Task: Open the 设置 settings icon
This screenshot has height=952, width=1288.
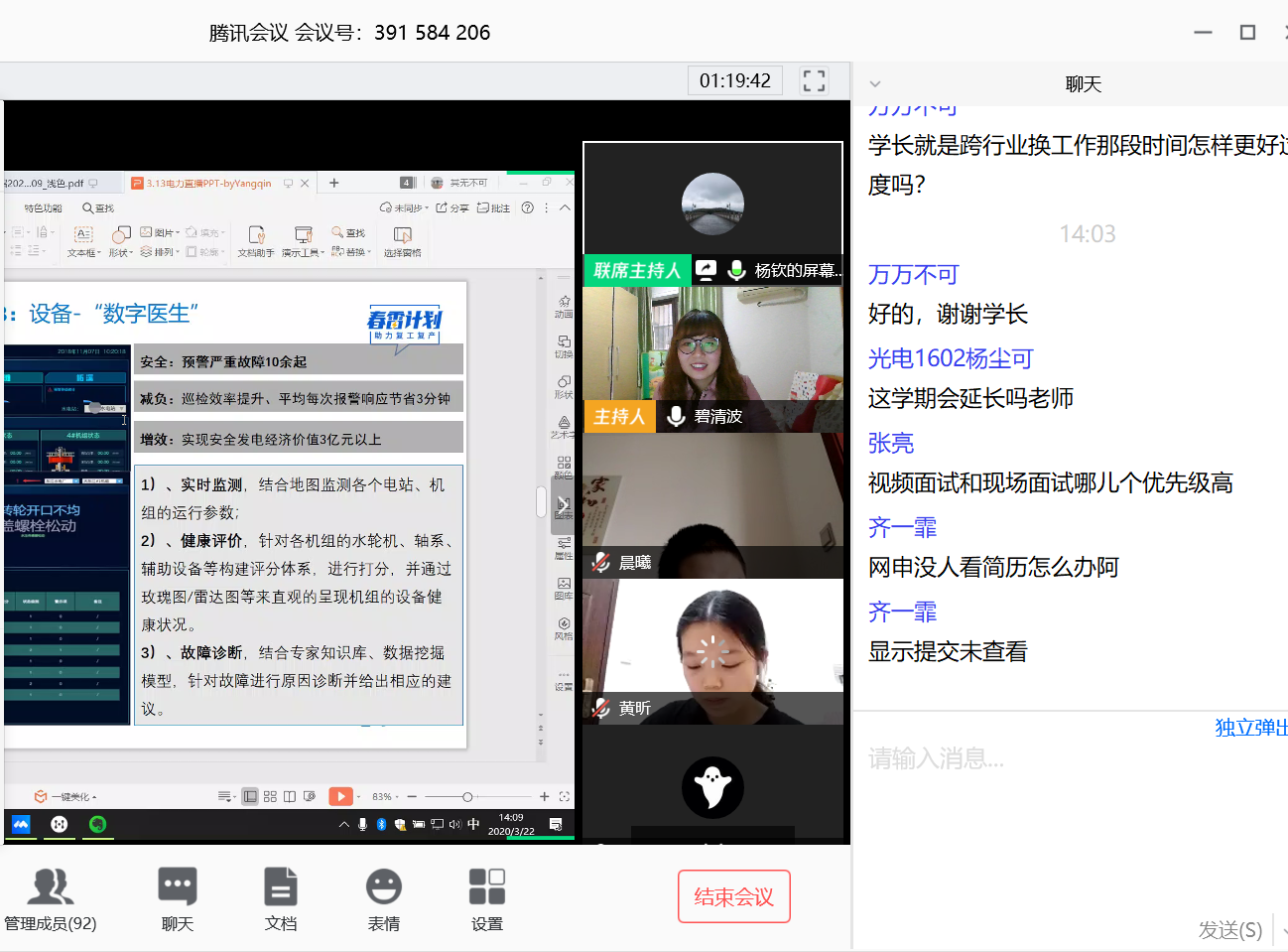Action: point(487,897)
